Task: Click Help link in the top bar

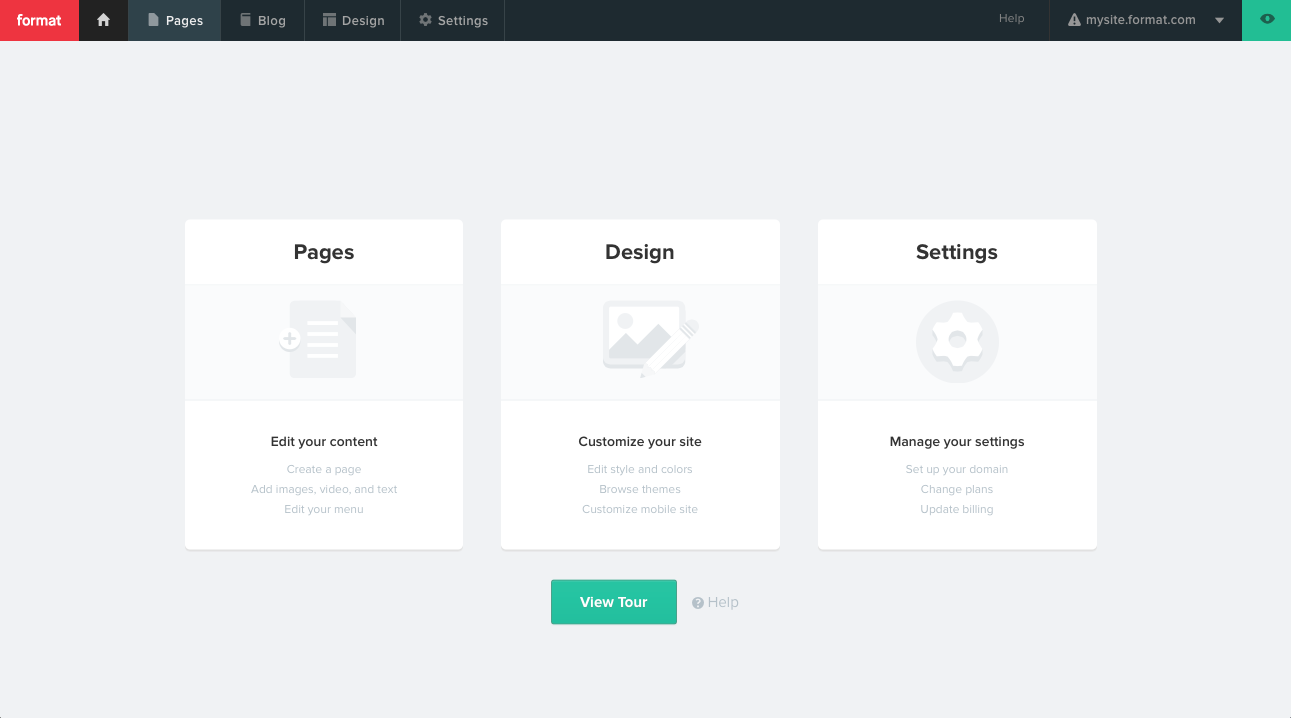Action: tap(1011, 19)
